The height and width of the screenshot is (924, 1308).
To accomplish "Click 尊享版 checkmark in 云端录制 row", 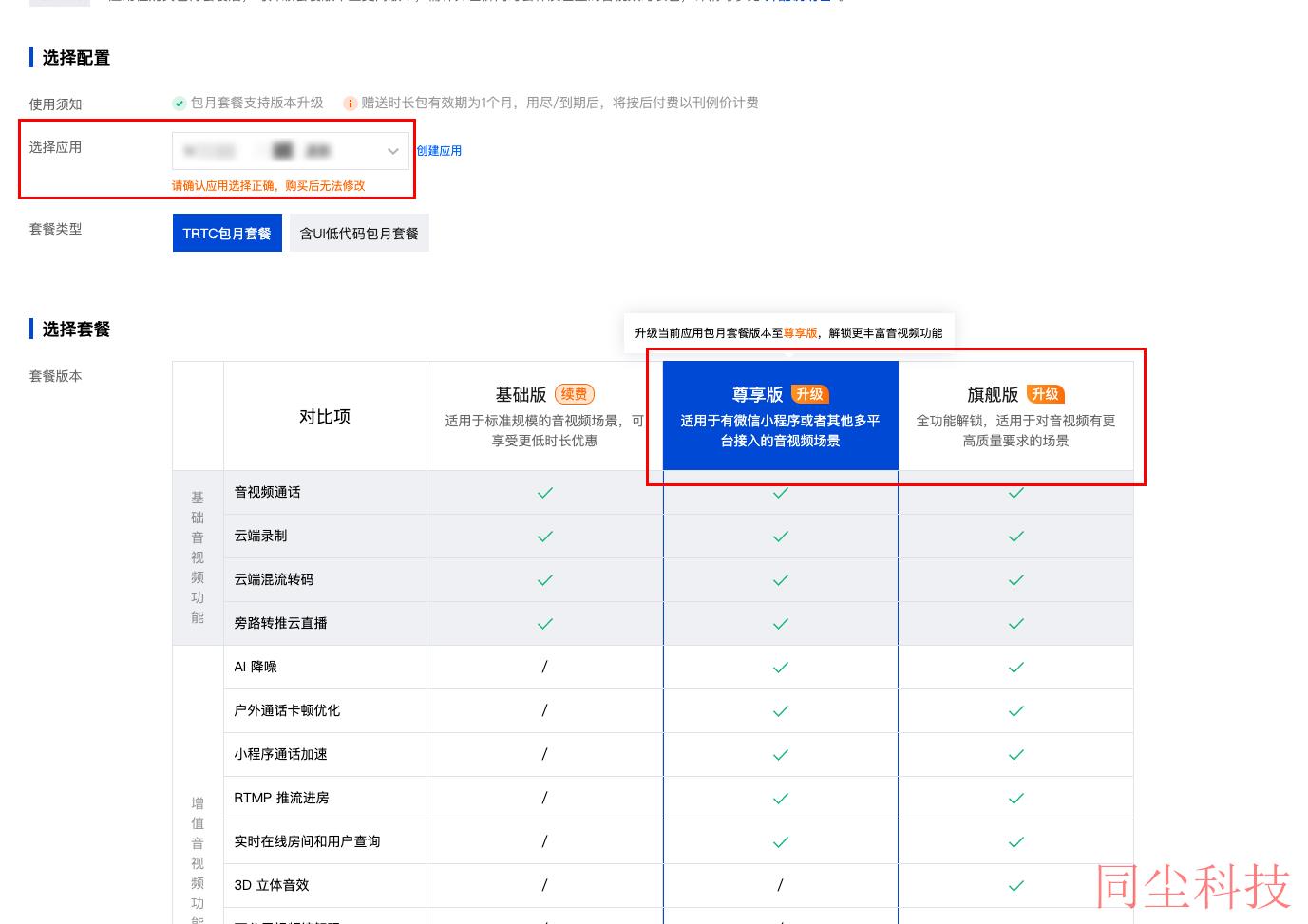I will click(781, 537).
